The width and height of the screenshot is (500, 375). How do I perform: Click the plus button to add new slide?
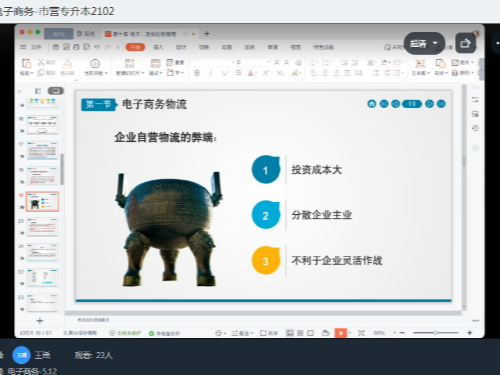coord(40,321)
